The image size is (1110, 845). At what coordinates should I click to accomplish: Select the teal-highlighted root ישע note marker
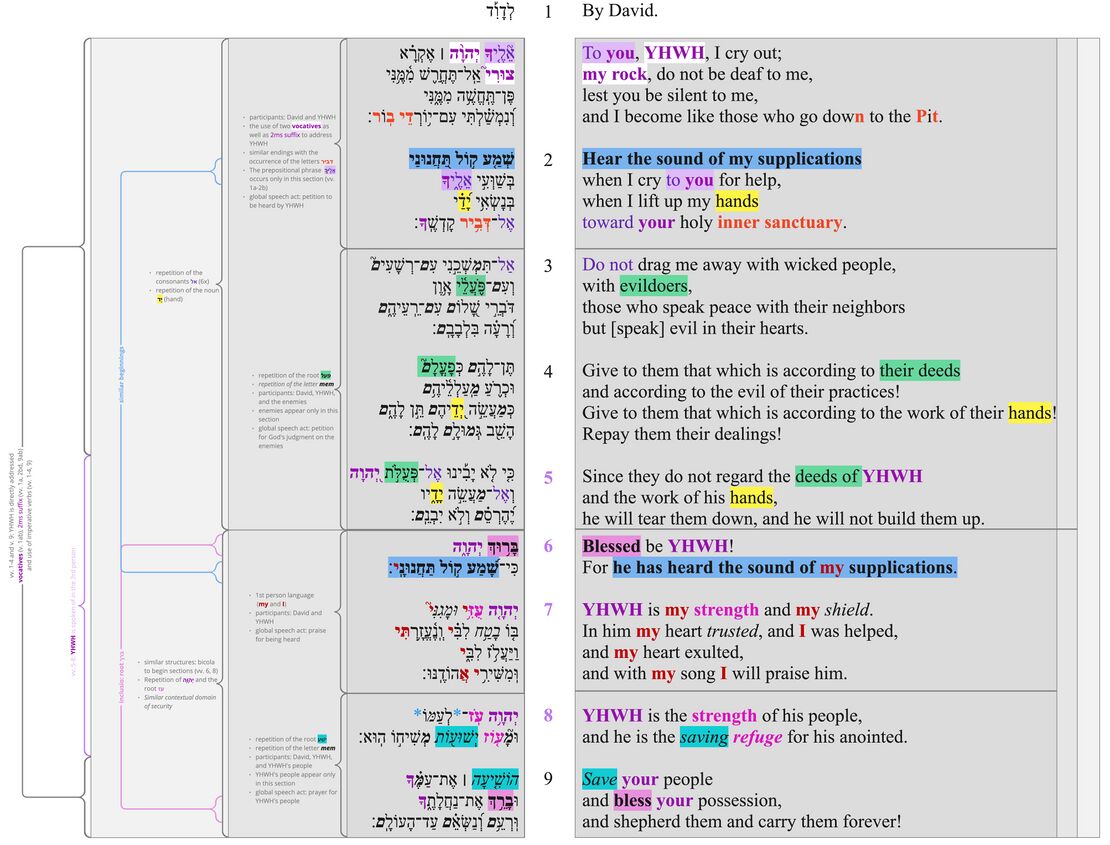[x=322, y=739]
